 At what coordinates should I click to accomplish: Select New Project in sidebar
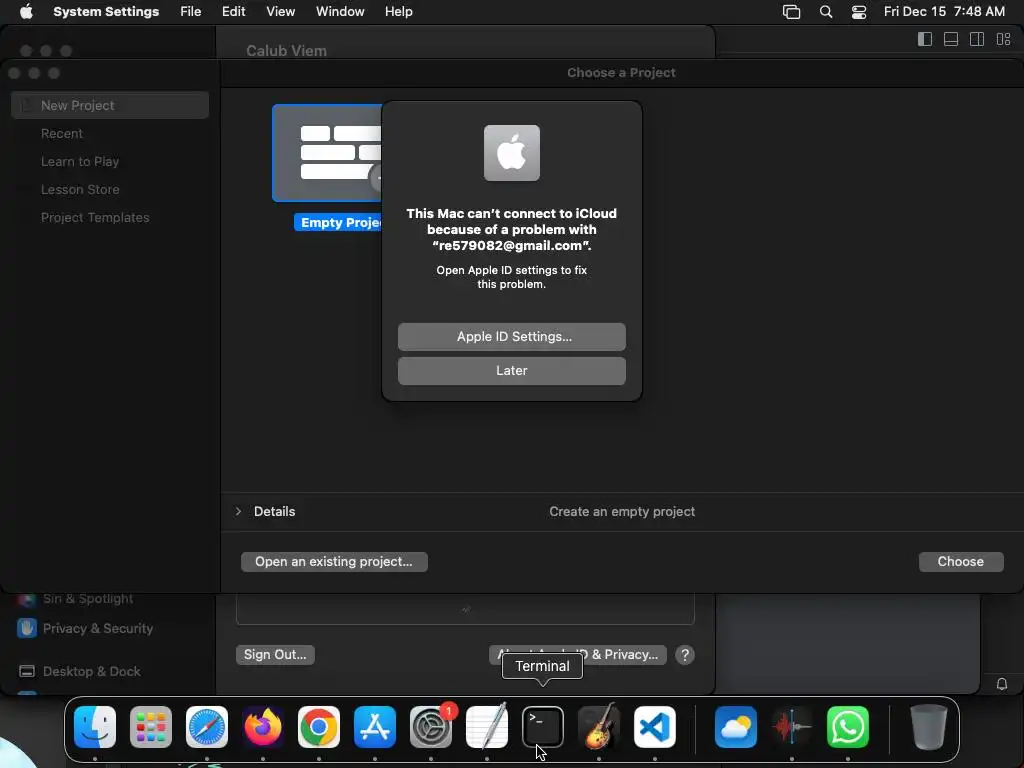110,105
